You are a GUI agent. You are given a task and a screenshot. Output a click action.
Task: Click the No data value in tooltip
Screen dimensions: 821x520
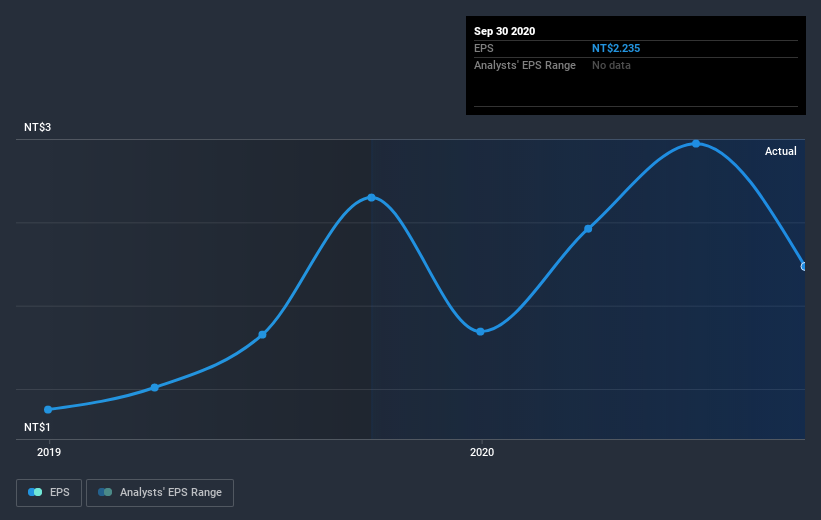tap(611, 65)
